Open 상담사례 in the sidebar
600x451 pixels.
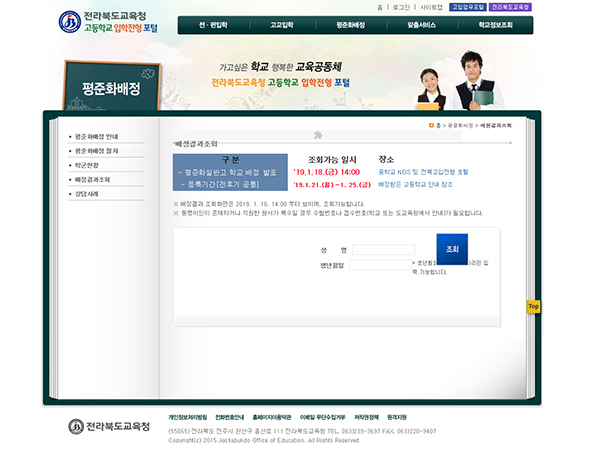[88, 192]
